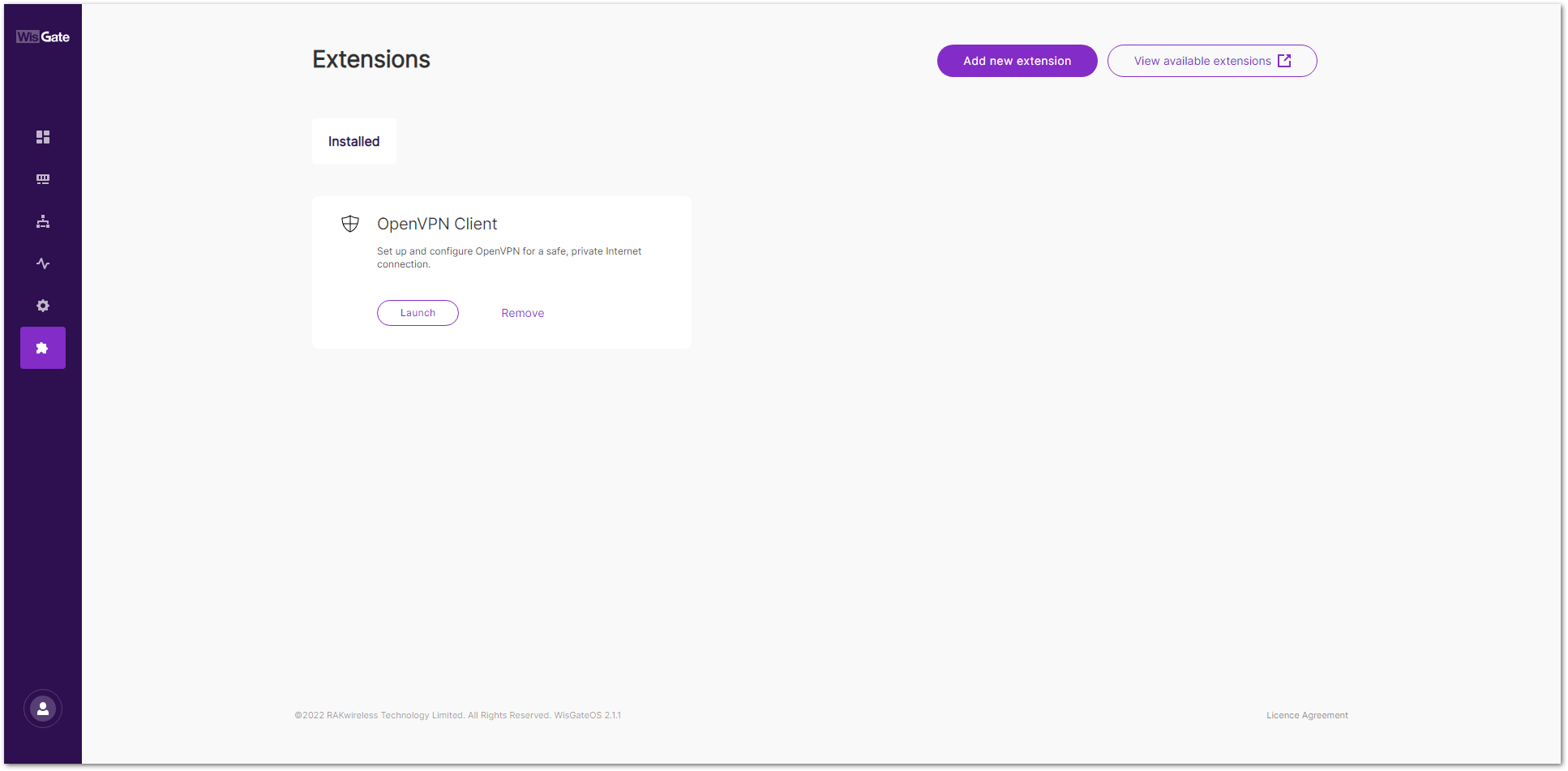Remove the OpenVPN Client extension
The height and width of the screenshot is (771, 1568).
tap(522, 313)
